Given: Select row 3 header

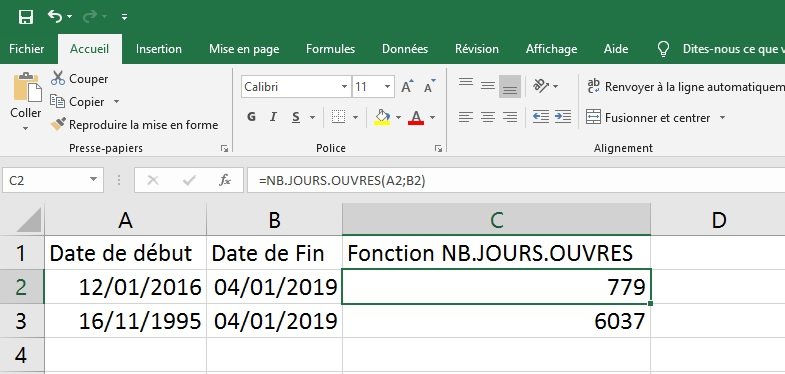Looking at the screenshot, I should (22, 321).
